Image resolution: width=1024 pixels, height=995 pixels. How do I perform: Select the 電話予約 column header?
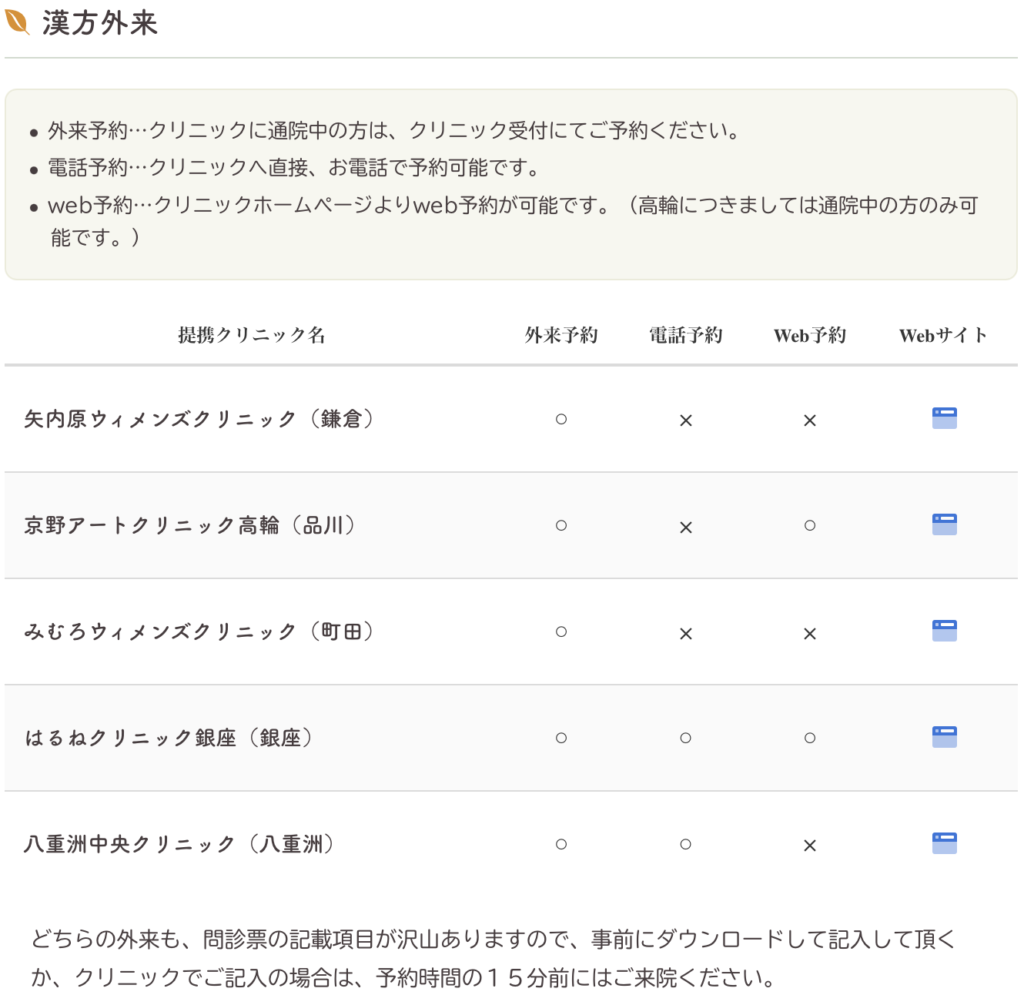pos(686,336)
